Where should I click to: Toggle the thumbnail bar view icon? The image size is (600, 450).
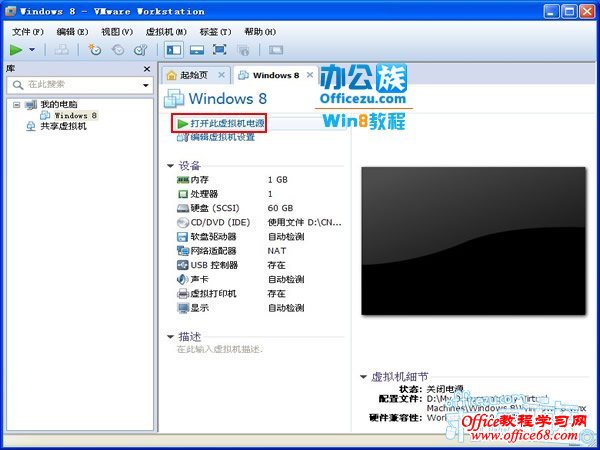point(197,49)
